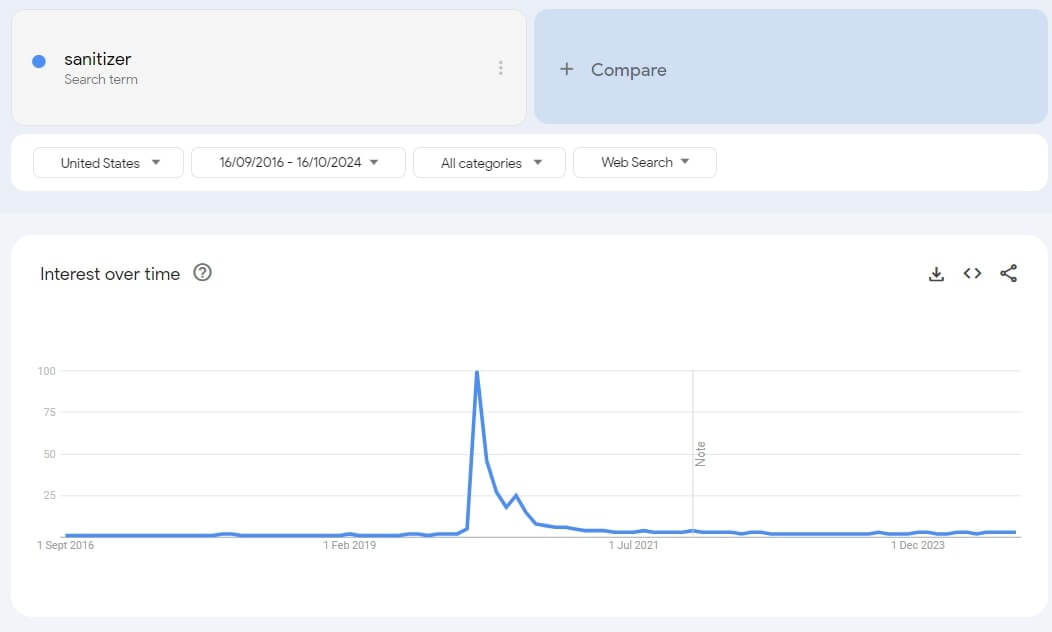The height and width of the screenshot is (632, 1052).
Task: Expand the United States region dropdown
Action: click(108, 163)
